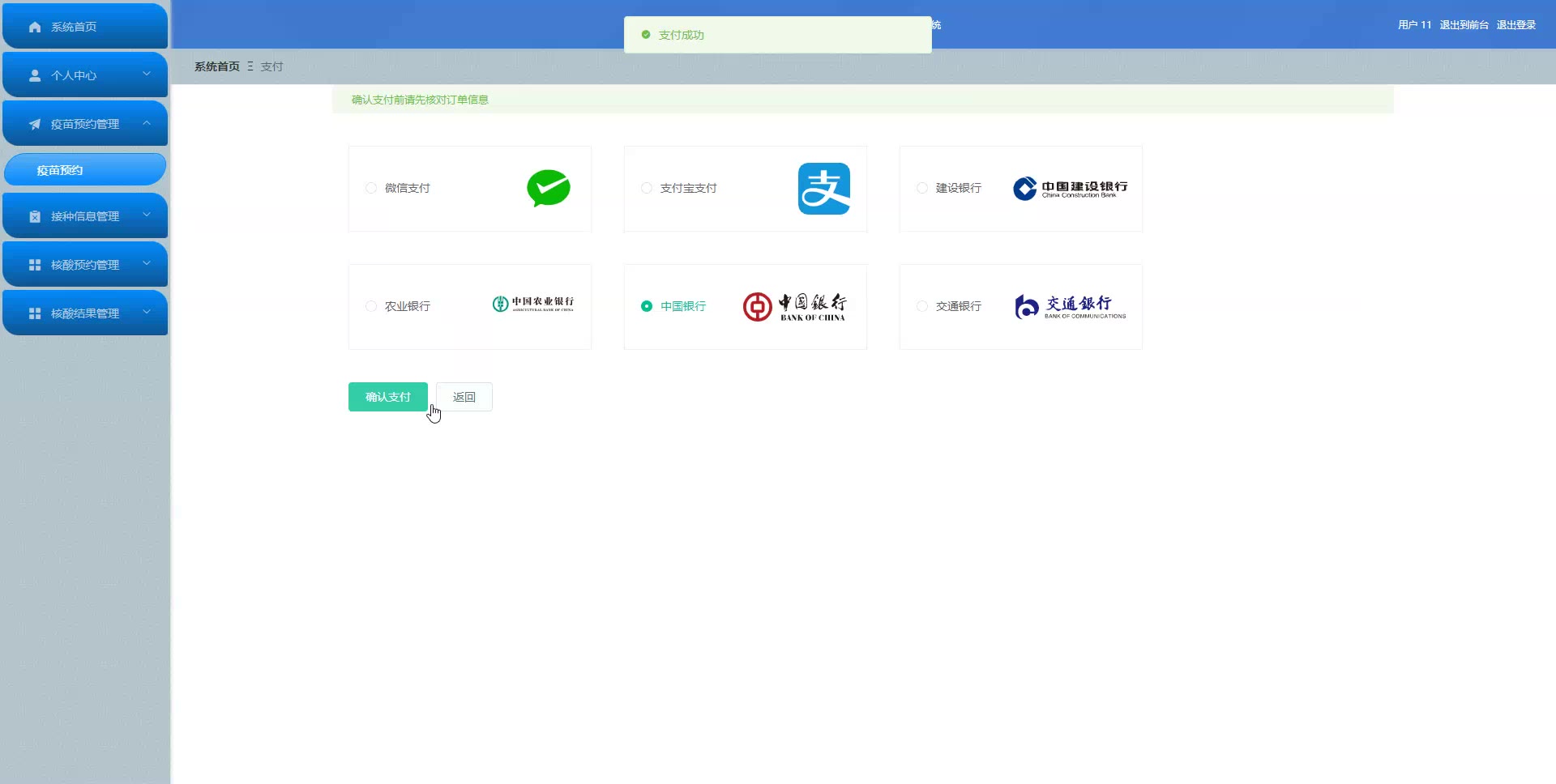Click the grid icon beside 核酸结果管理
The height and width of the screenshot is (784, 1556).
pyautogui.click(x=35, y=313)
